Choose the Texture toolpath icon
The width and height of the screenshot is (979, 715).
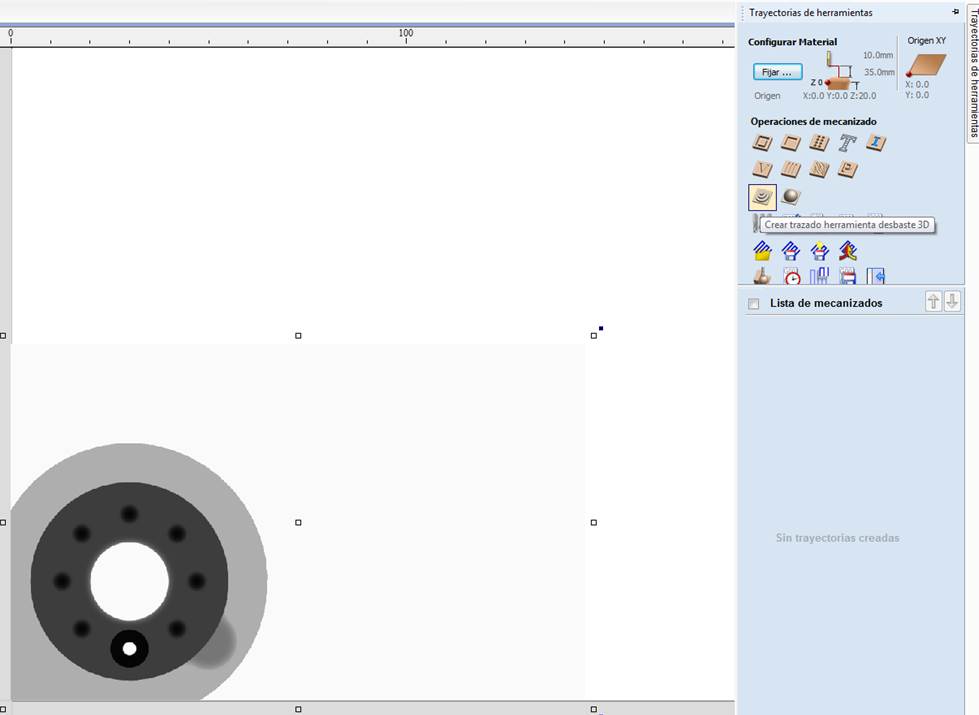coord(819,169)
